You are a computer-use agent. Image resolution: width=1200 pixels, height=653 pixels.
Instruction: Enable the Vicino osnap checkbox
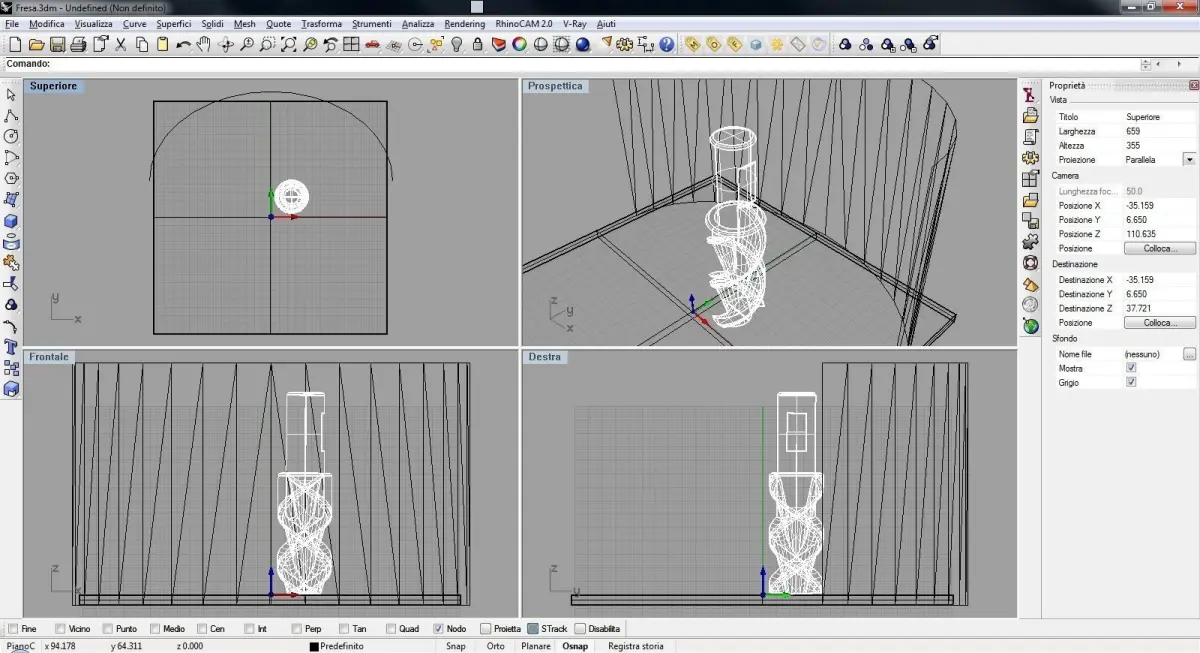pyautogui.click(x=61, y=629)
